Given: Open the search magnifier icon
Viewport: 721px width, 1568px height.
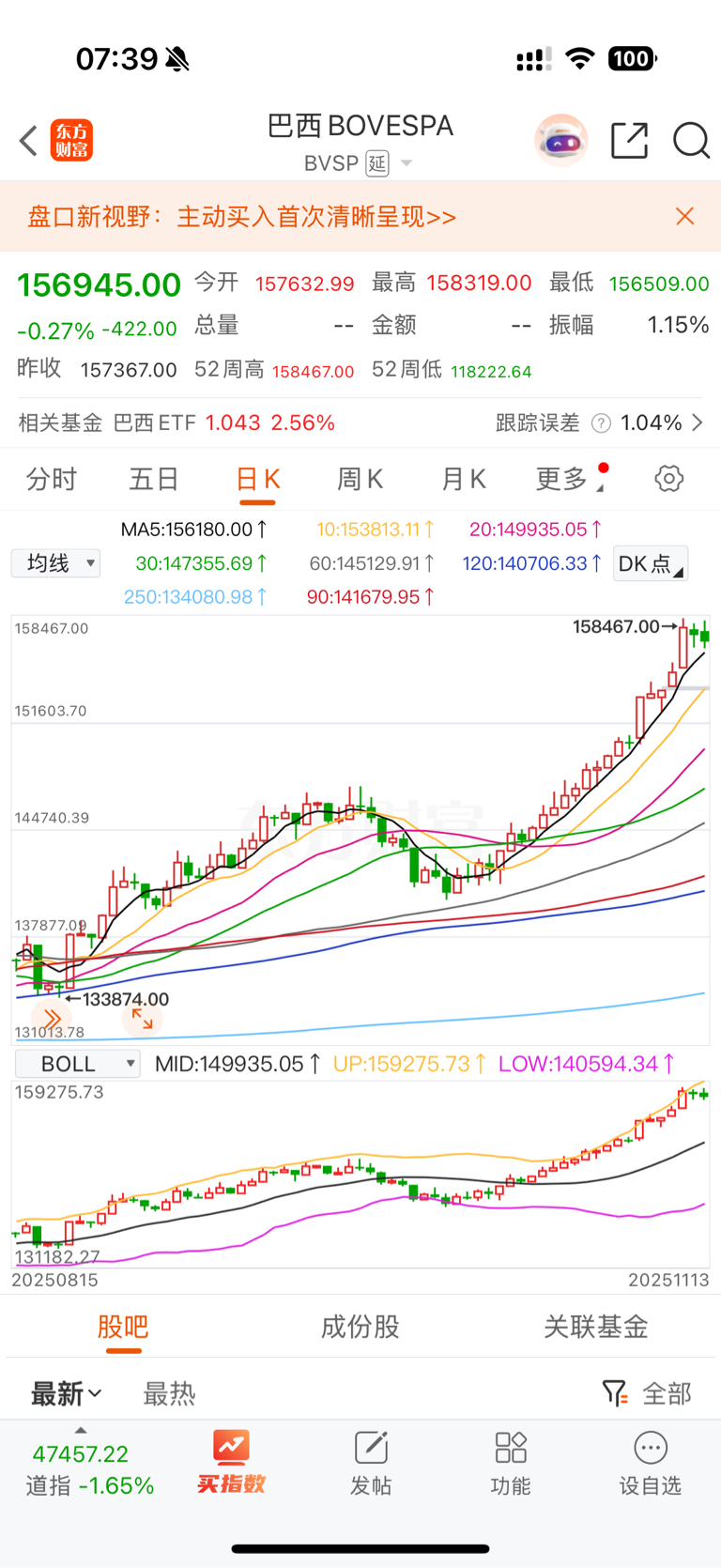Looking at the screenshot, I should click(691, 141).
